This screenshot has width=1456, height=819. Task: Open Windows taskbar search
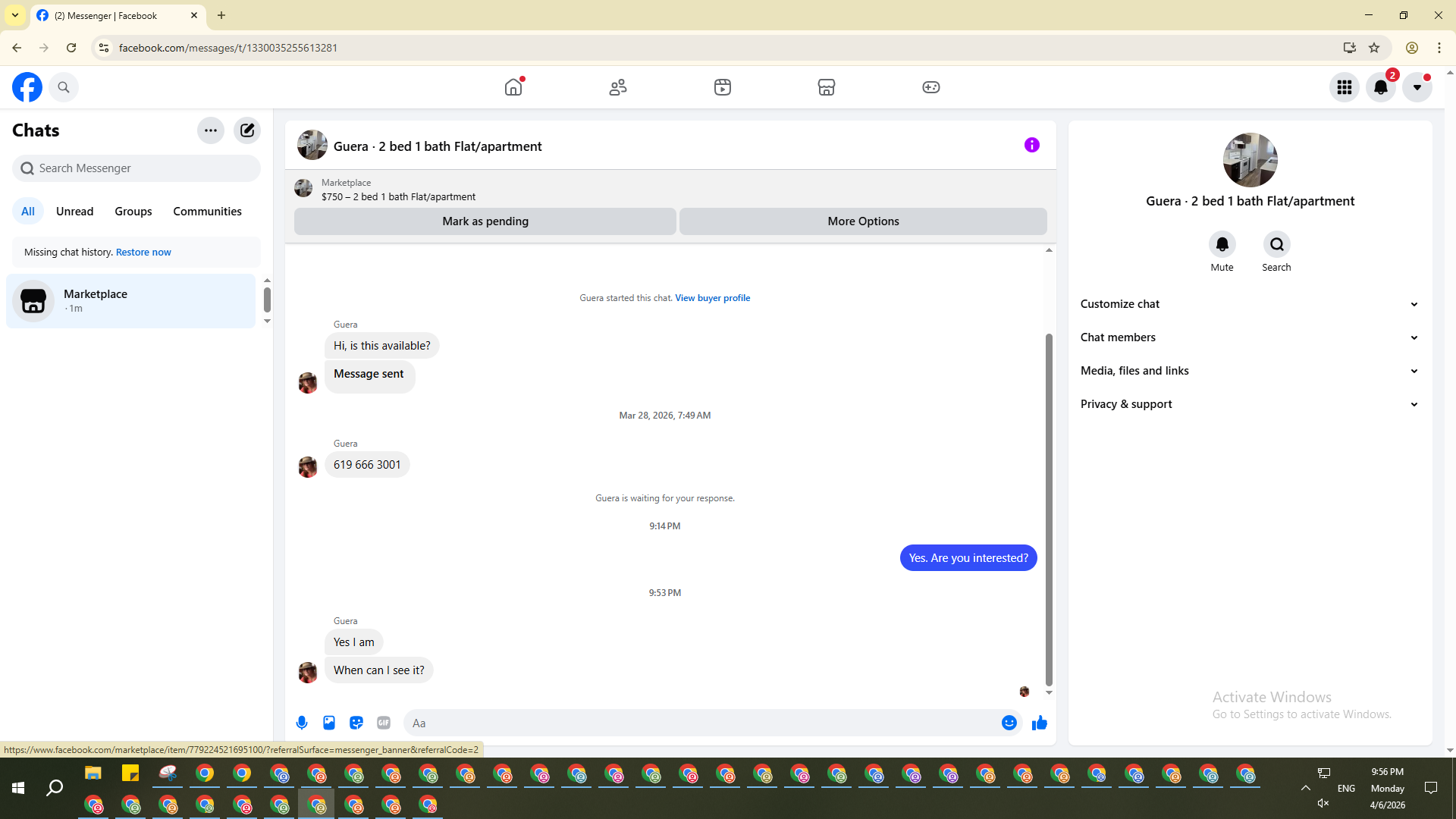(55, 789)
